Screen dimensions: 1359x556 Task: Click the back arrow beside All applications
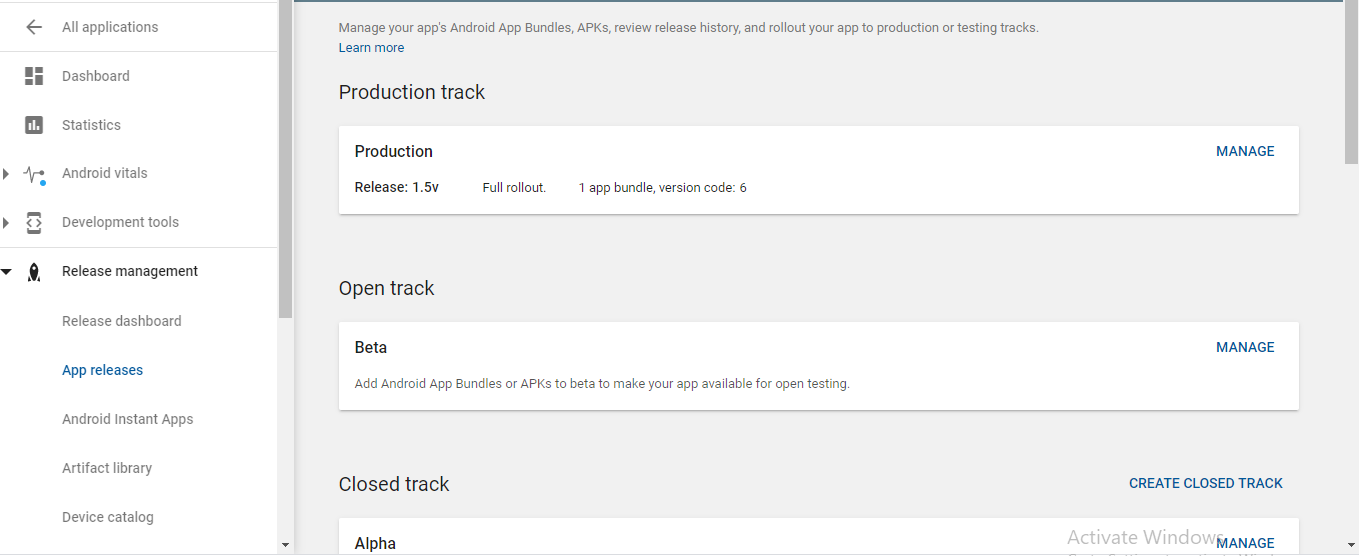click(34, 27)
